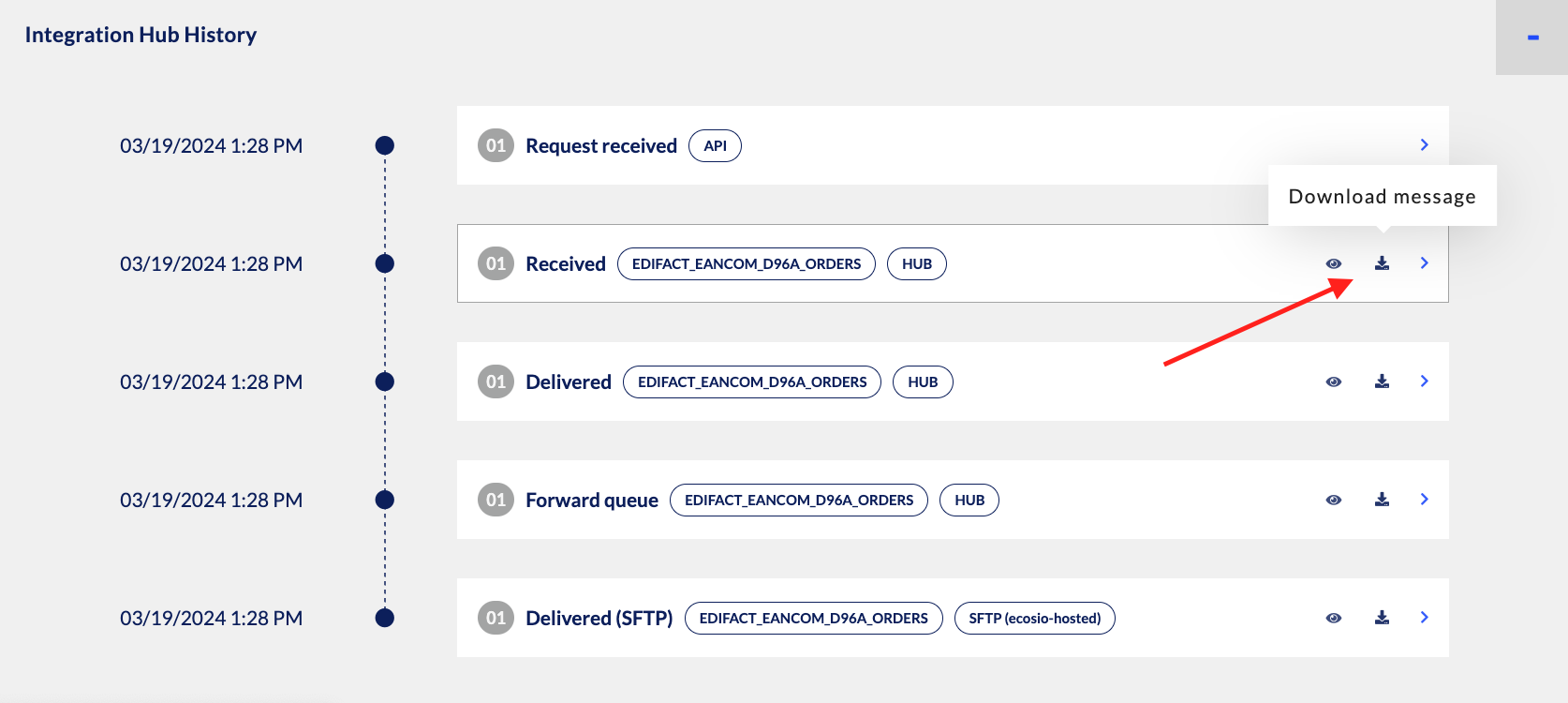Select the last timeline dot for Delivered (SFTP)

coord(384,618)
